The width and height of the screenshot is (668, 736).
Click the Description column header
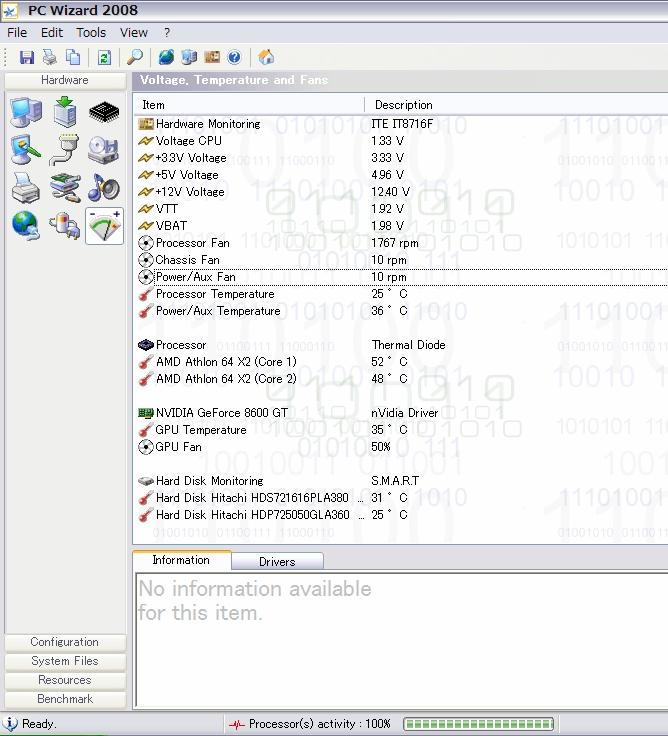404,105
